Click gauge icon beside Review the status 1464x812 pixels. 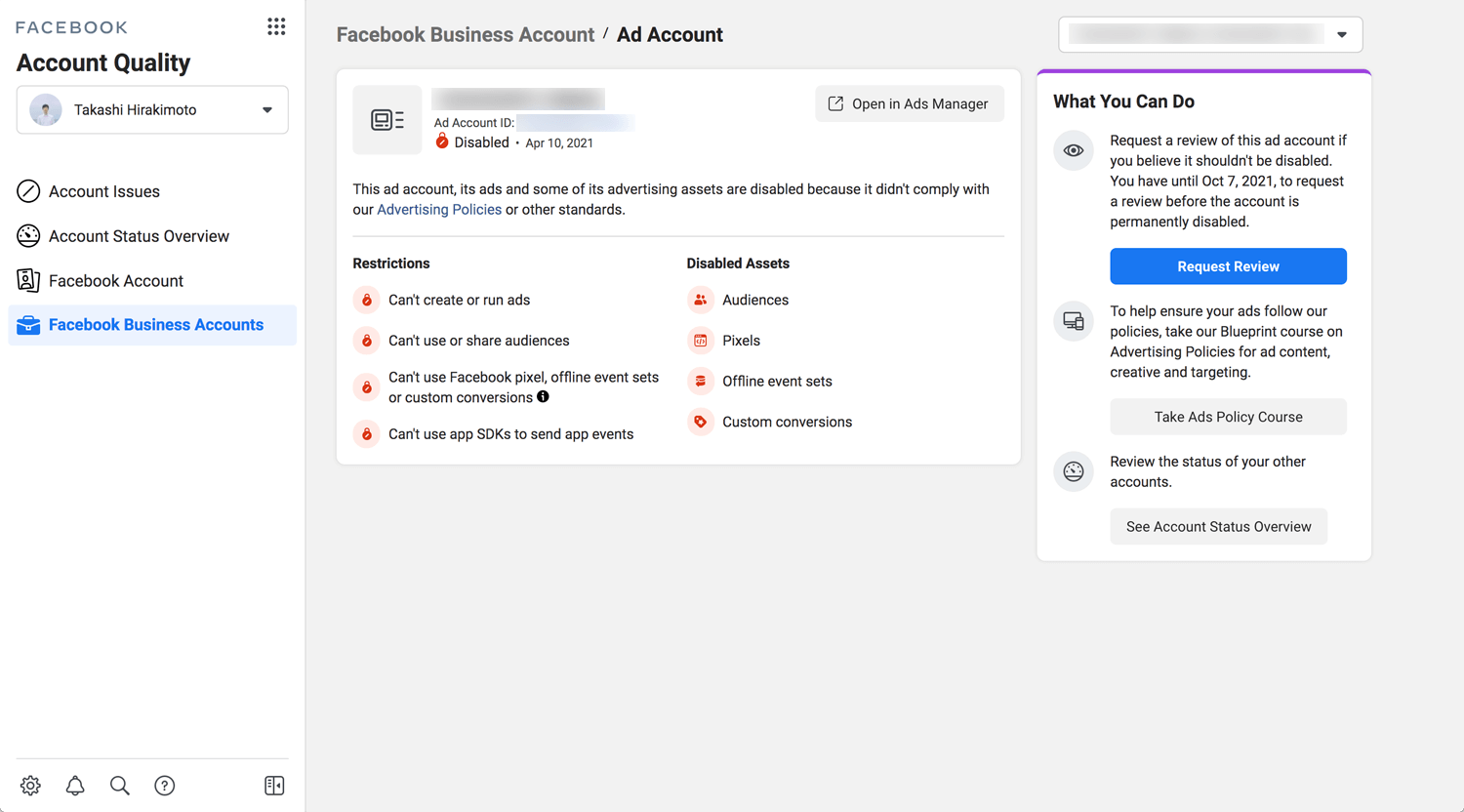1074,471
